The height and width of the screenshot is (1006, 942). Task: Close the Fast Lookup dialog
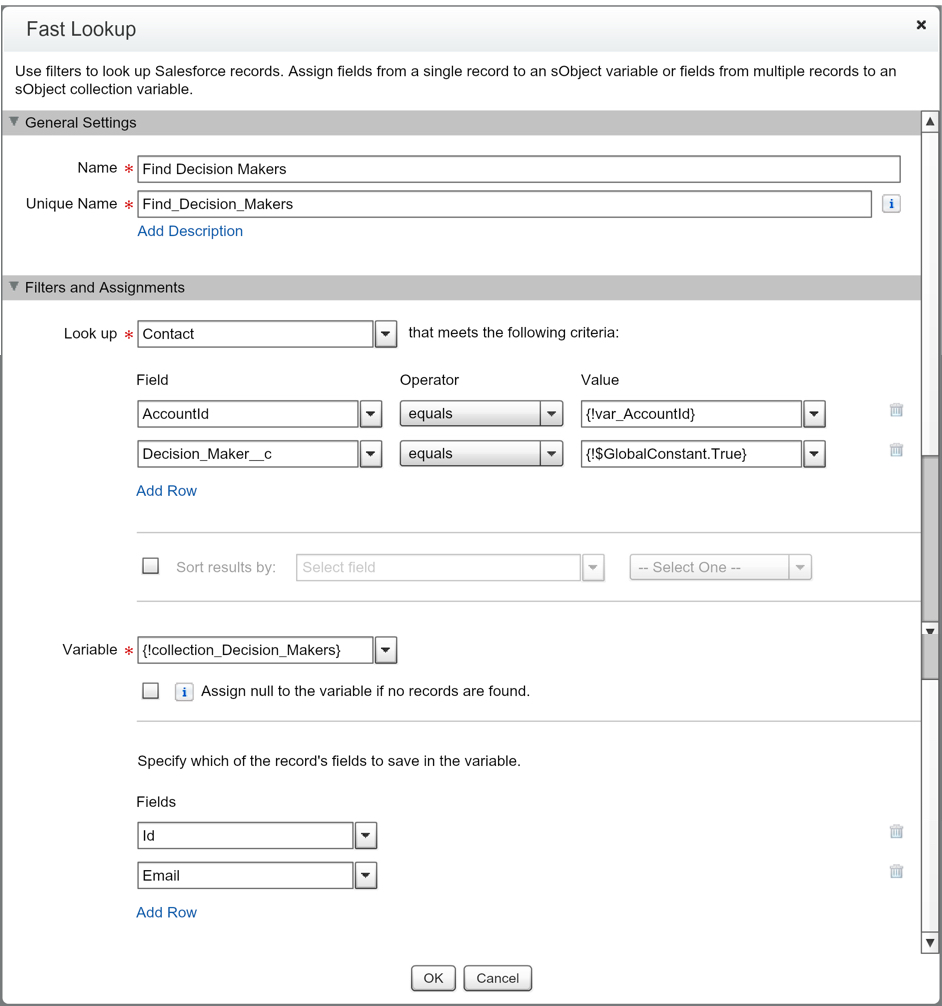tap(921, 25)
